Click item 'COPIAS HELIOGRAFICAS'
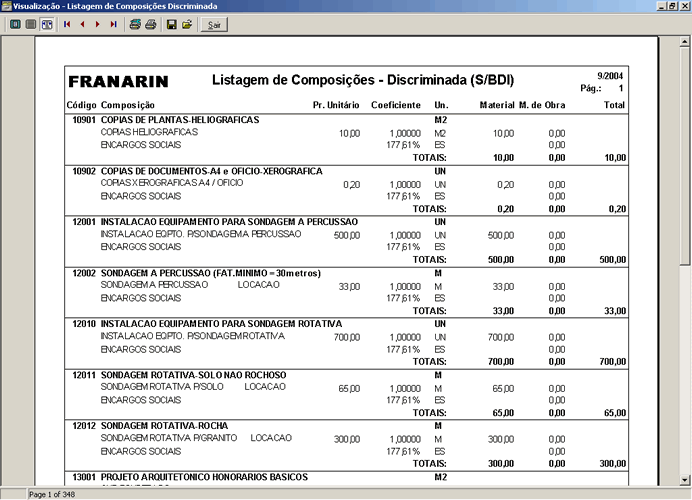The width and height of the screenshot is (692, 500). pos(149,132)
